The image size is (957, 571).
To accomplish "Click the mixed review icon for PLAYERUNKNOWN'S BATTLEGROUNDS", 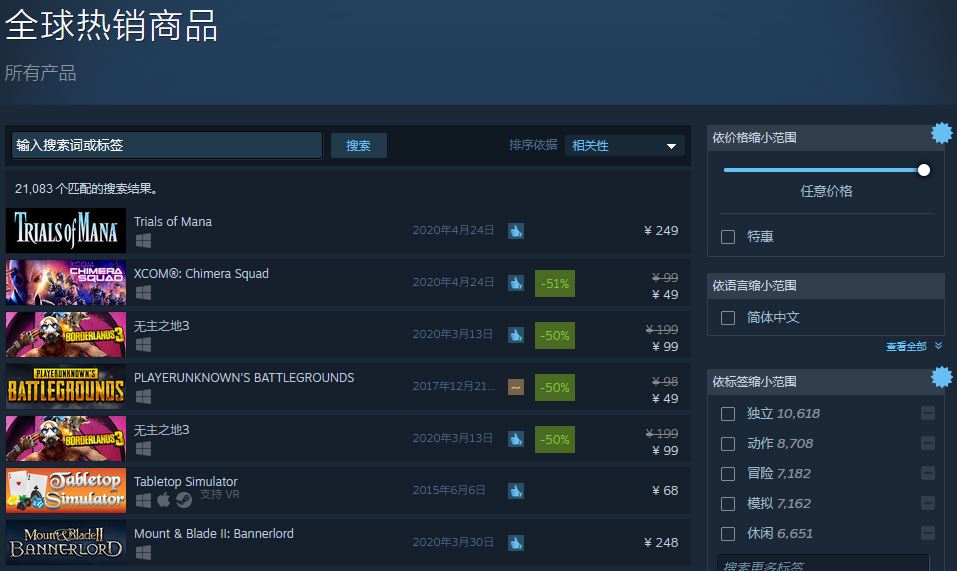I will (x=515, y=387).
